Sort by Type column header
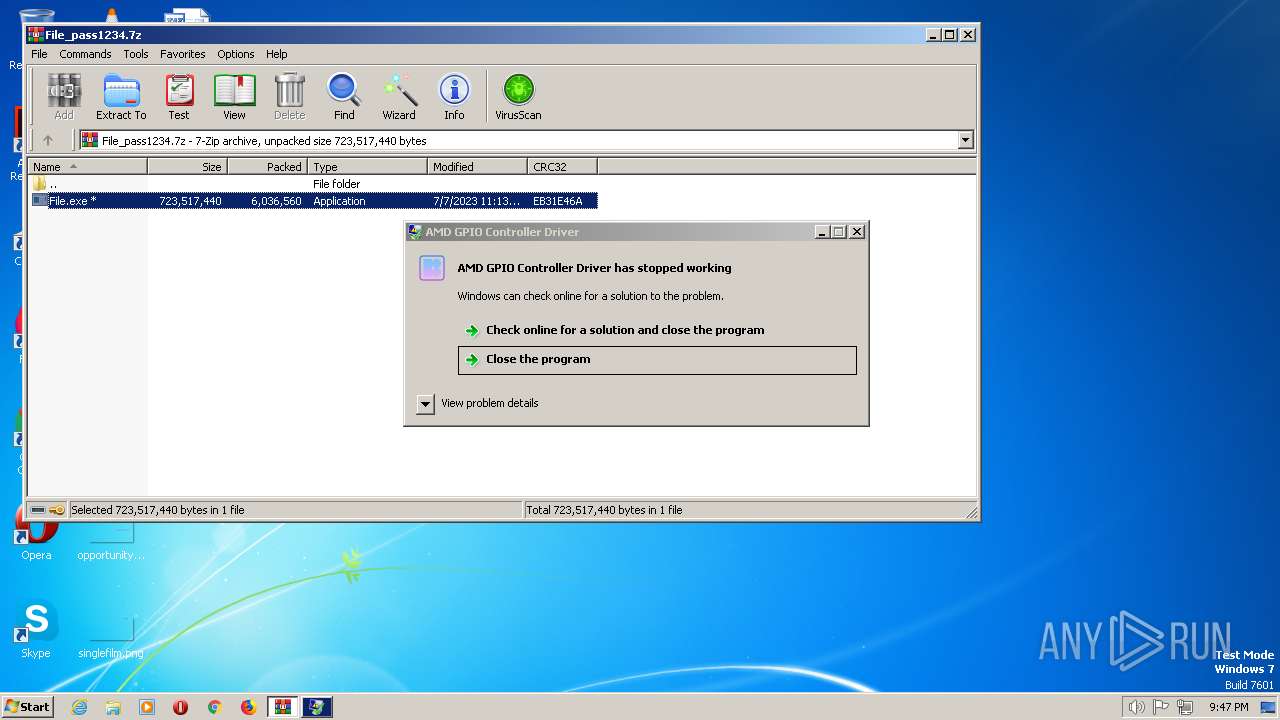1280x720 pixels. tap(368, 167)
